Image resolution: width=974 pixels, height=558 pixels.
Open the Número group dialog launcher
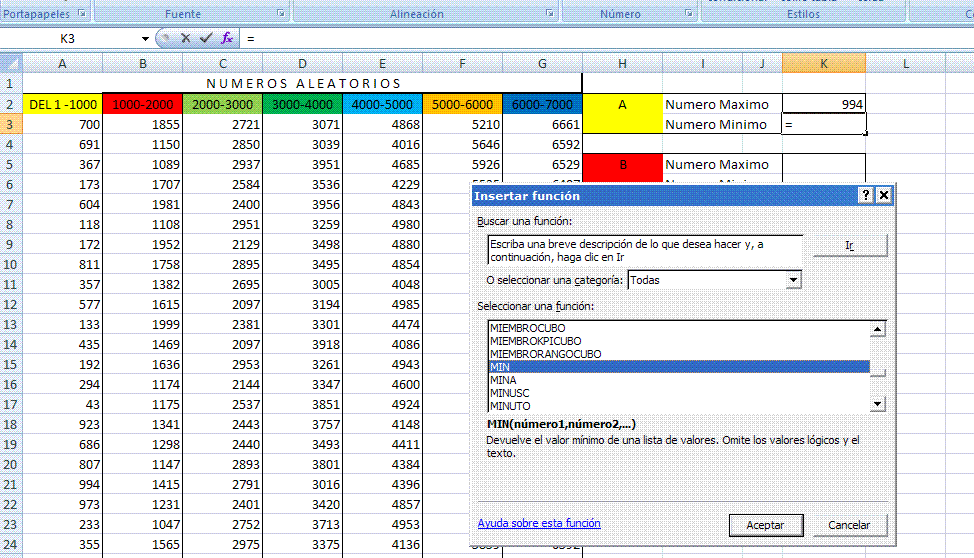688,14
